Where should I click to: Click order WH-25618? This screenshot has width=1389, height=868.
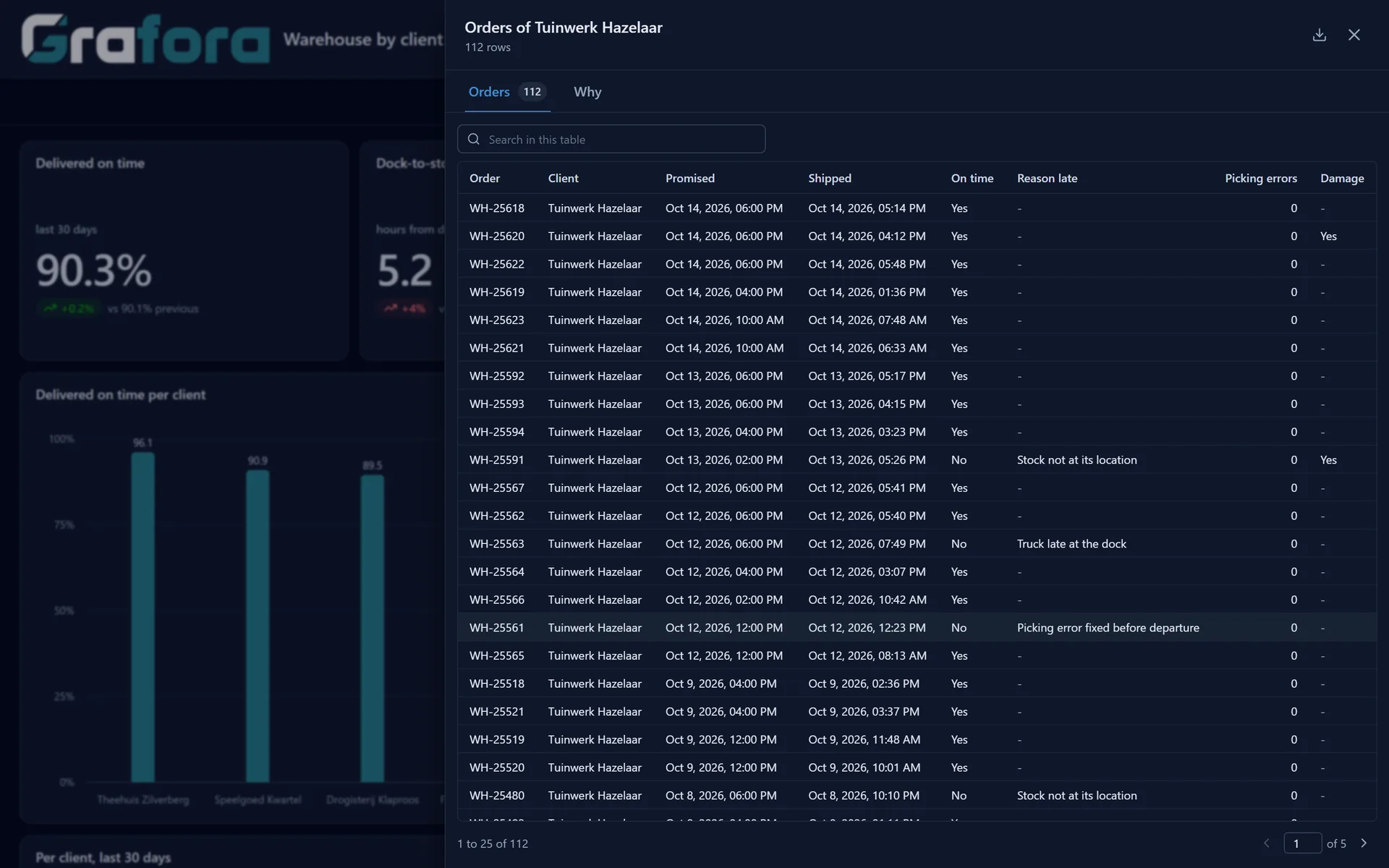tap(496, 208)
